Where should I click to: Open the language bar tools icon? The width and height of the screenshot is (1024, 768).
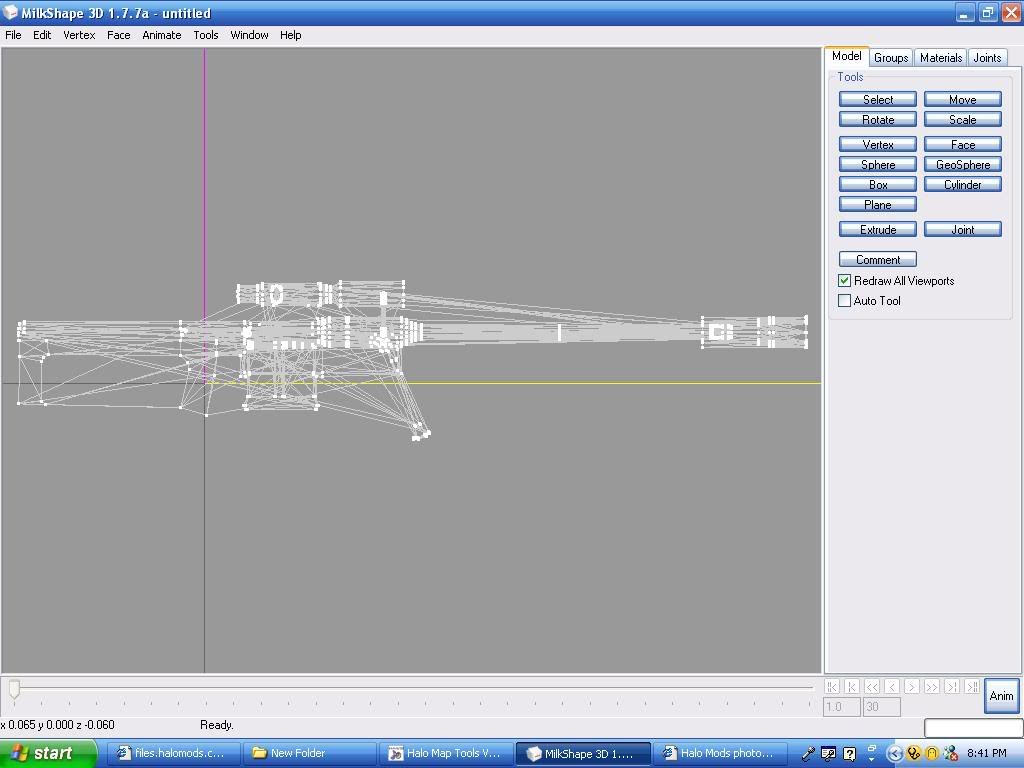click(x=828, y=754)
